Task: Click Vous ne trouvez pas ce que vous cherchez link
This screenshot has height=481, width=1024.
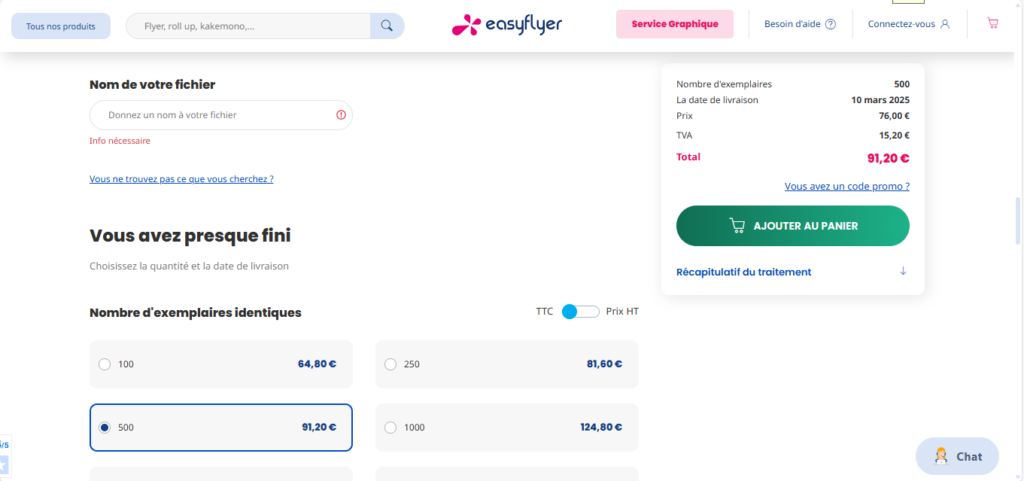Action: tap(182, 179)
